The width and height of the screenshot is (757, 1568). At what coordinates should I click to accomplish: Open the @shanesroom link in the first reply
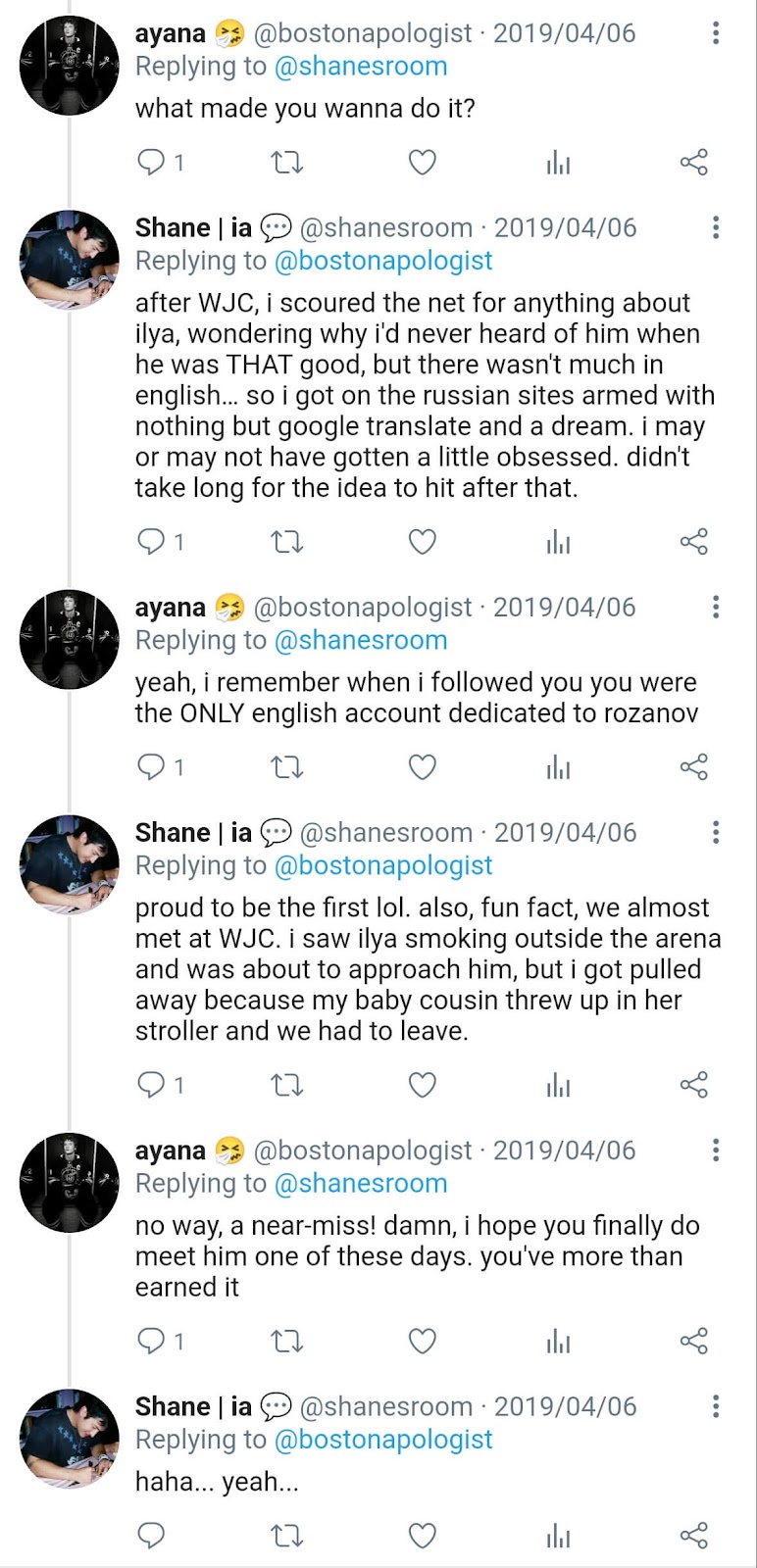tap(361, 67)
